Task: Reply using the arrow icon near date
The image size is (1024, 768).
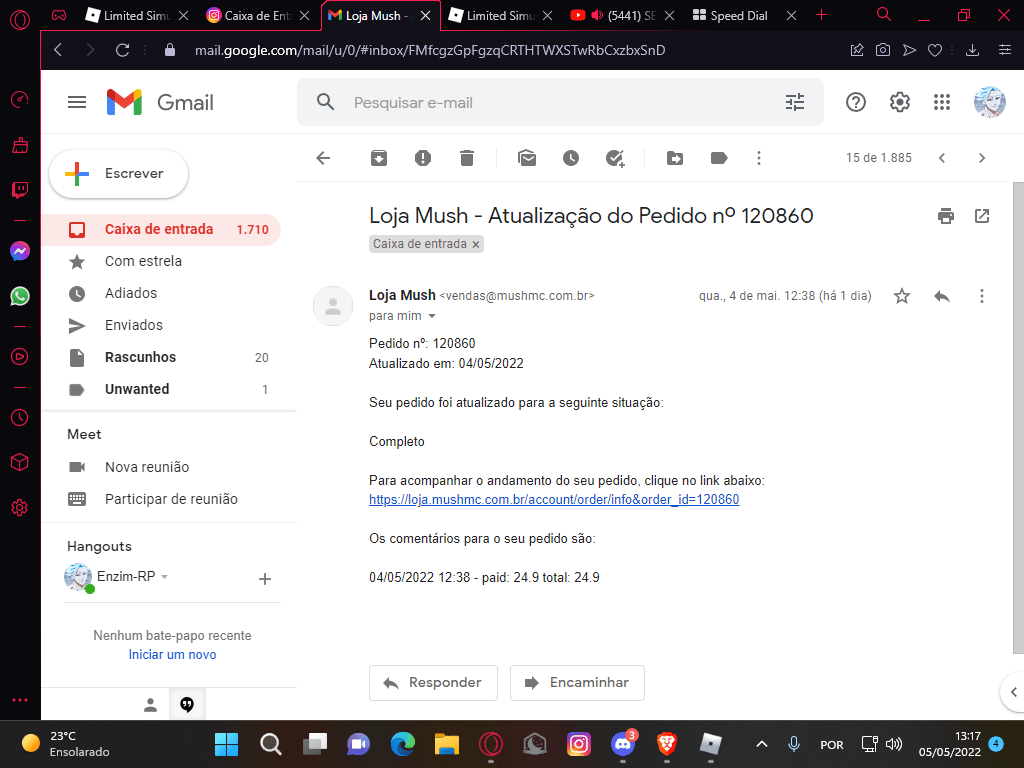Action: tap(942, 296)
